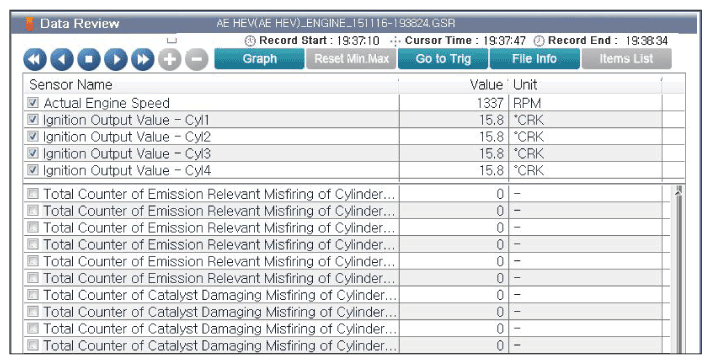
Task: Click the gray minus icon
Action: [197, 59]
